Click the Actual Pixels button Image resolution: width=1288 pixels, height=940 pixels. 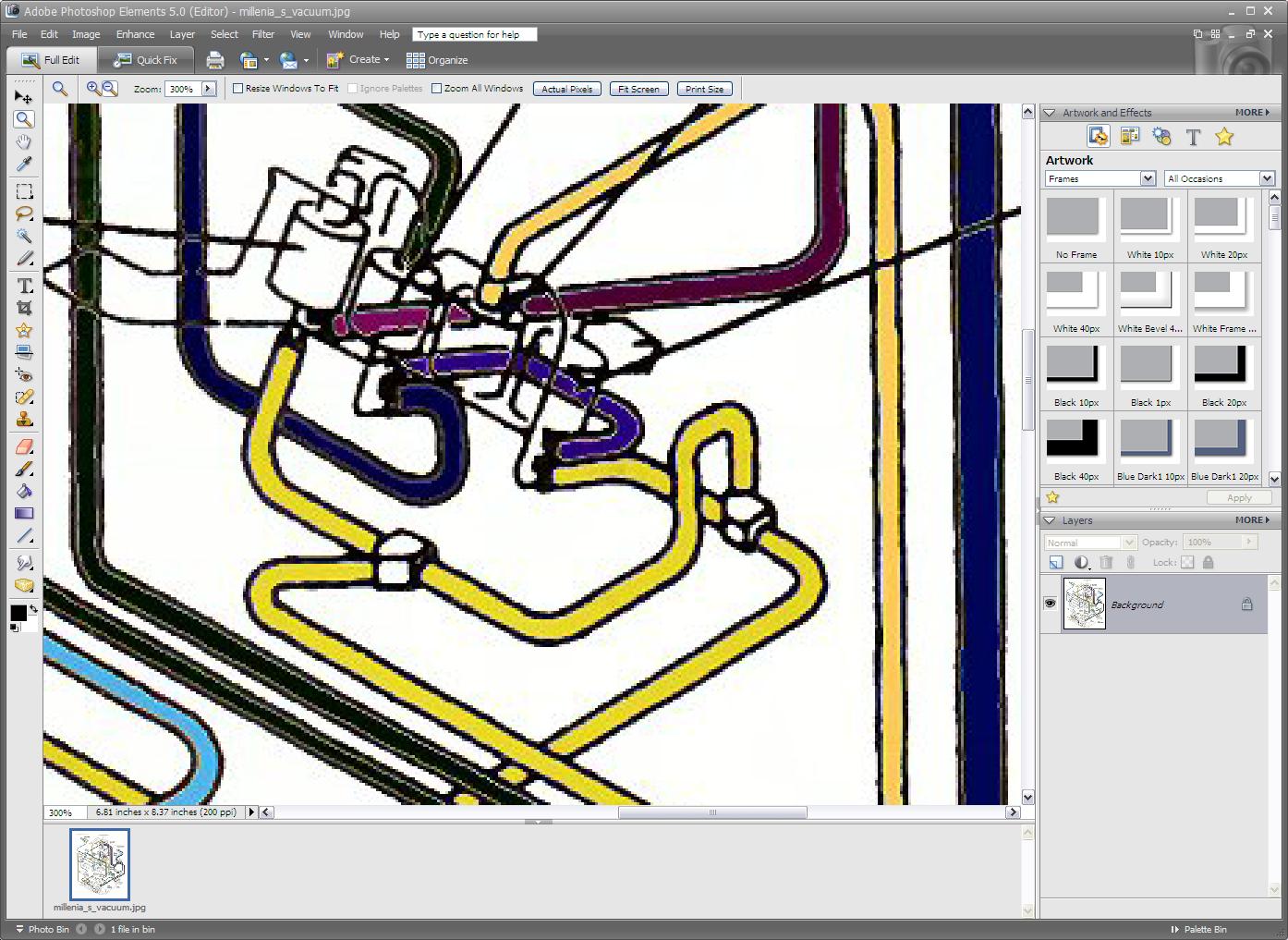coord(567,89)
